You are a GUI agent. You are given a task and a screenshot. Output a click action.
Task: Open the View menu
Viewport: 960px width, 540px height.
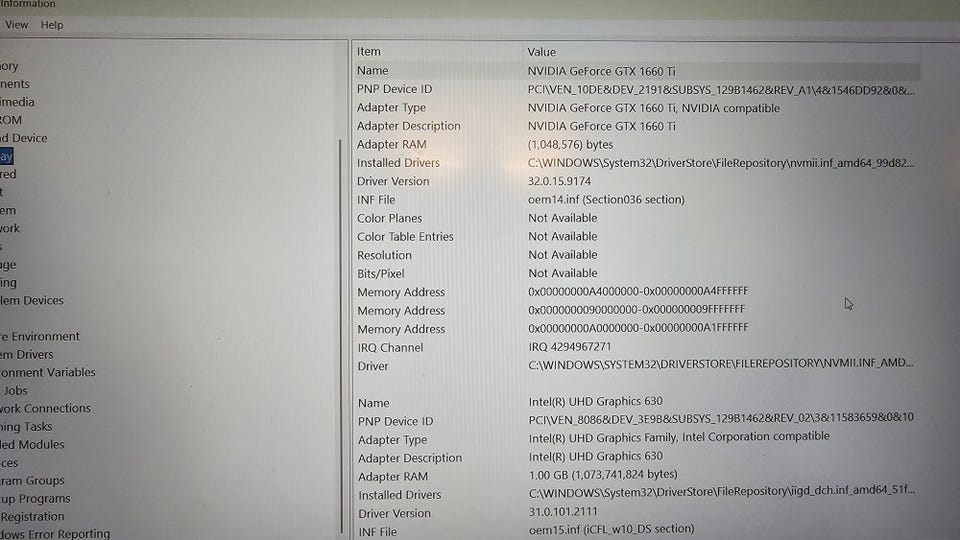pyautogui.click(x=17, y=25)
